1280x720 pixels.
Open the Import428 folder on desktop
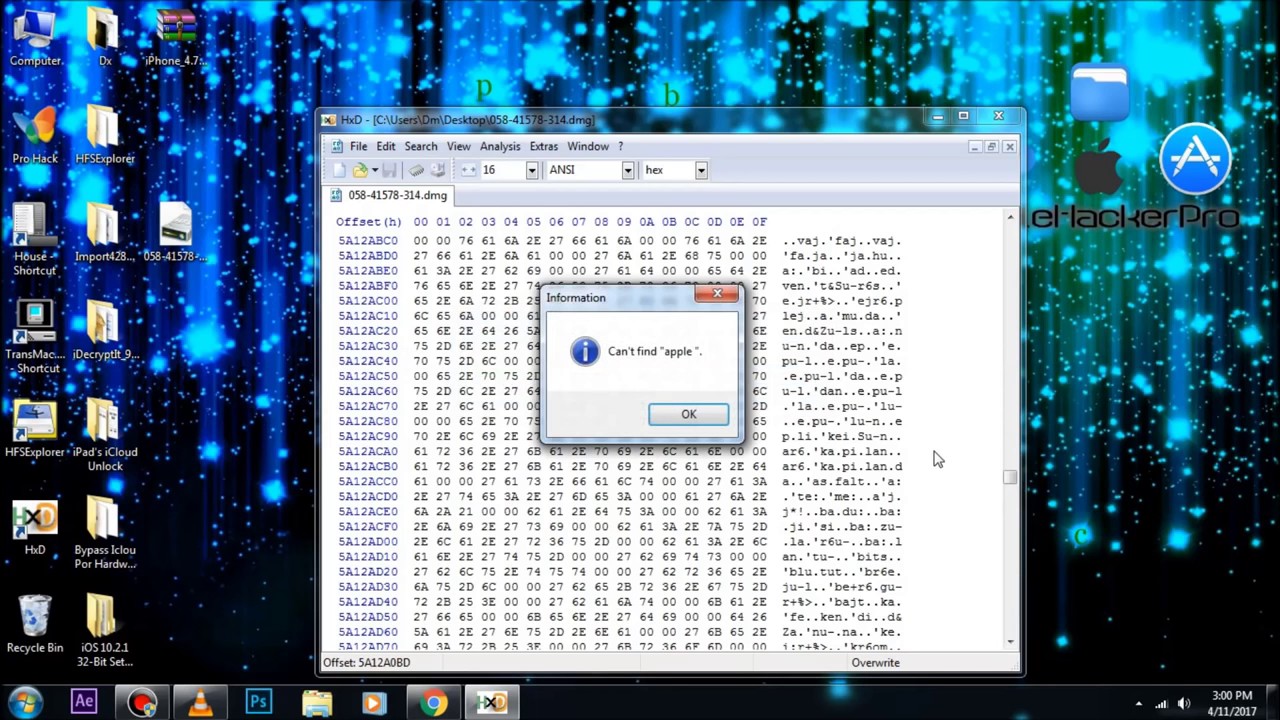tap(104, 233)
